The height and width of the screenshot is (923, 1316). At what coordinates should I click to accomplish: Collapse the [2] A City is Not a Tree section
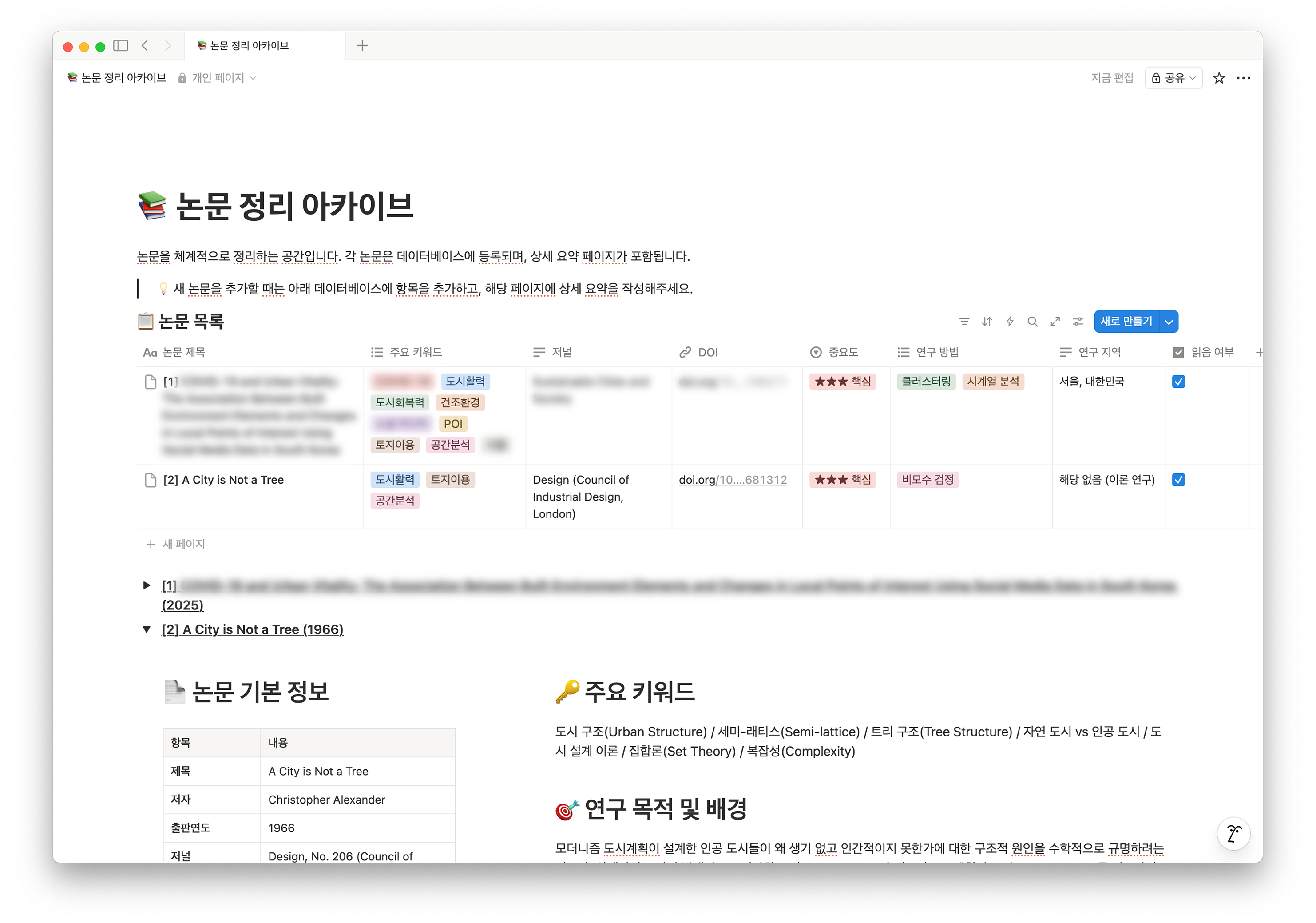pyautogui.click(x=146, y=629)
